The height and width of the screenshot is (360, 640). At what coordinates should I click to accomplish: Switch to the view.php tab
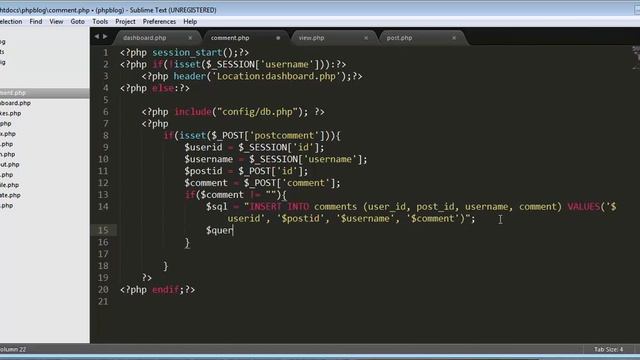pyautogui.click(x=311, y=38)
